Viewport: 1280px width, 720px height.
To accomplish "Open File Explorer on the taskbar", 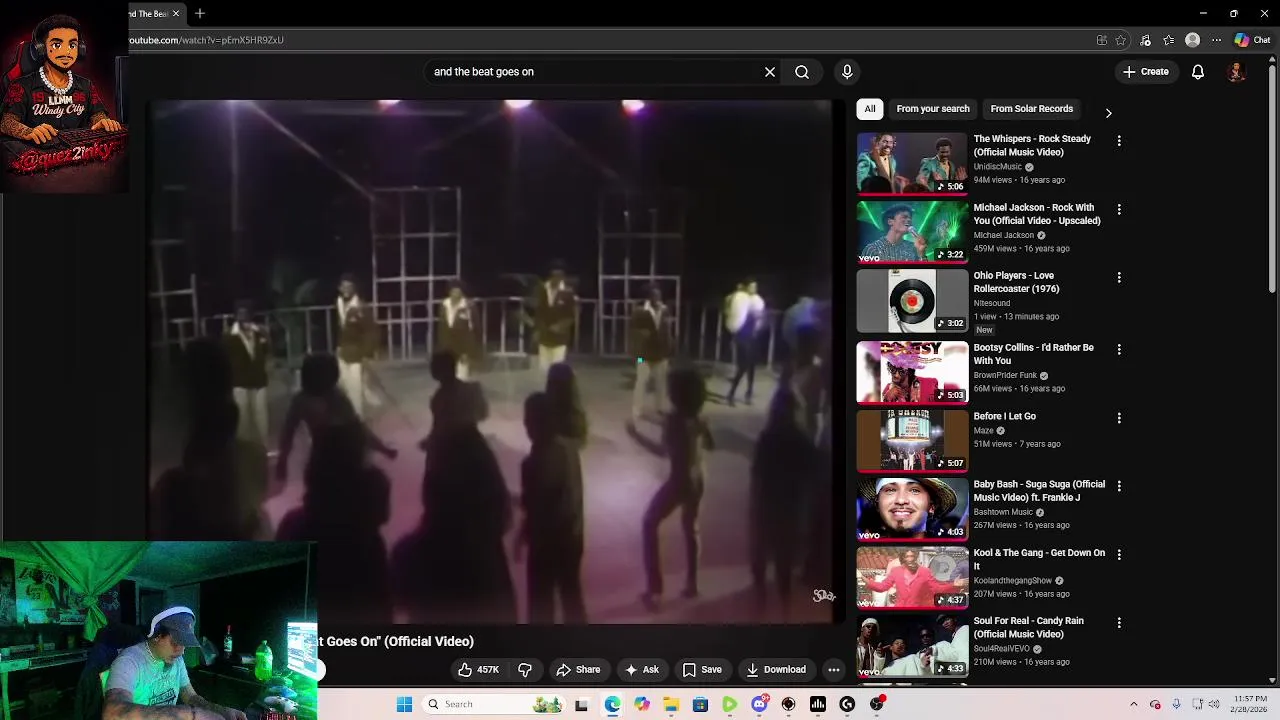I will 671,704.
